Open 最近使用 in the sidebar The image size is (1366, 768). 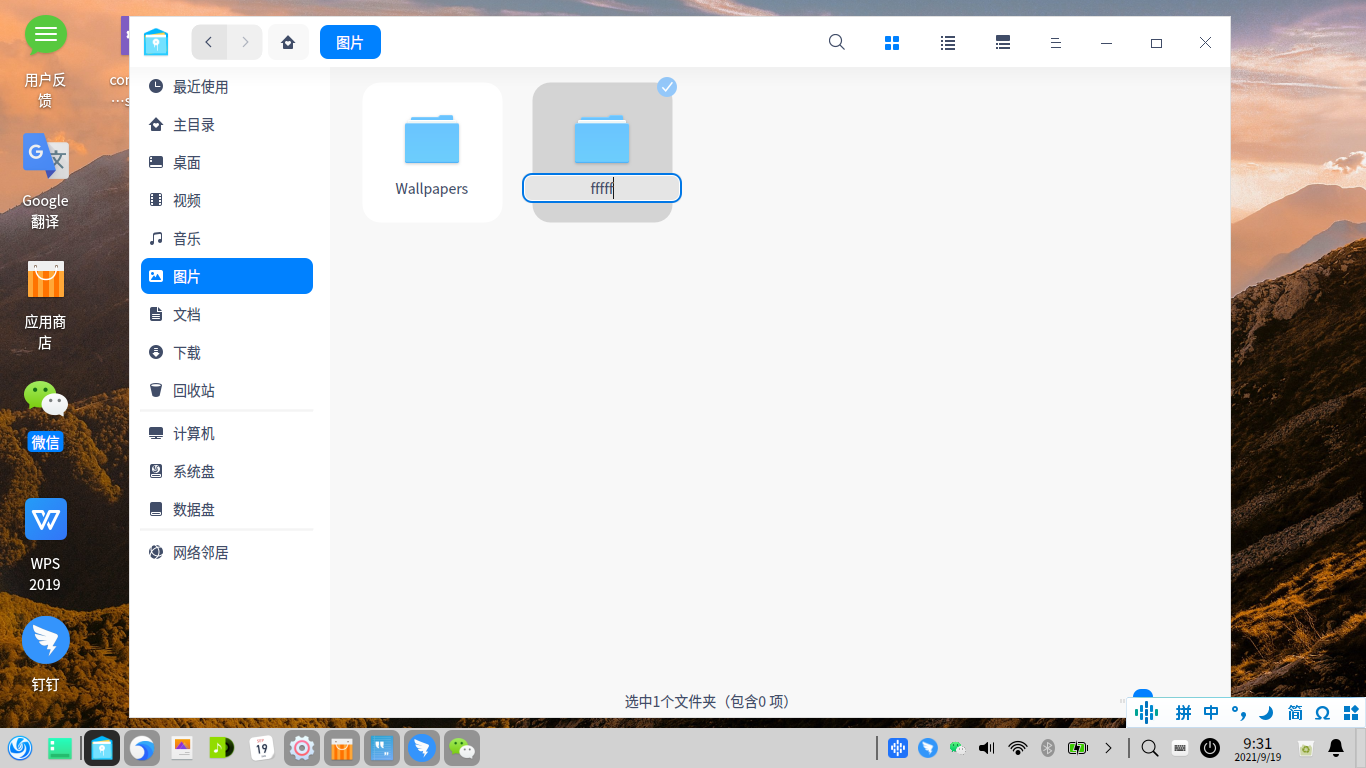tap(227, 87)
